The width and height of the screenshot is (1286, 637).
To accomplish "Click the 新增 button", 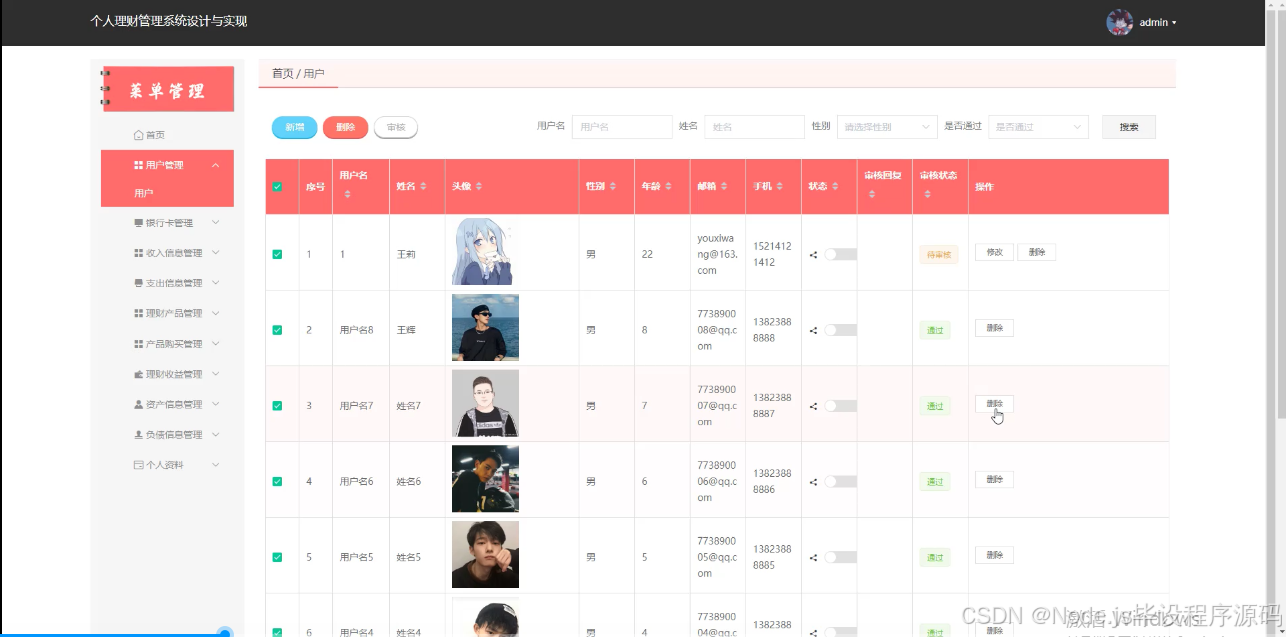I will (x=295, y=127).
